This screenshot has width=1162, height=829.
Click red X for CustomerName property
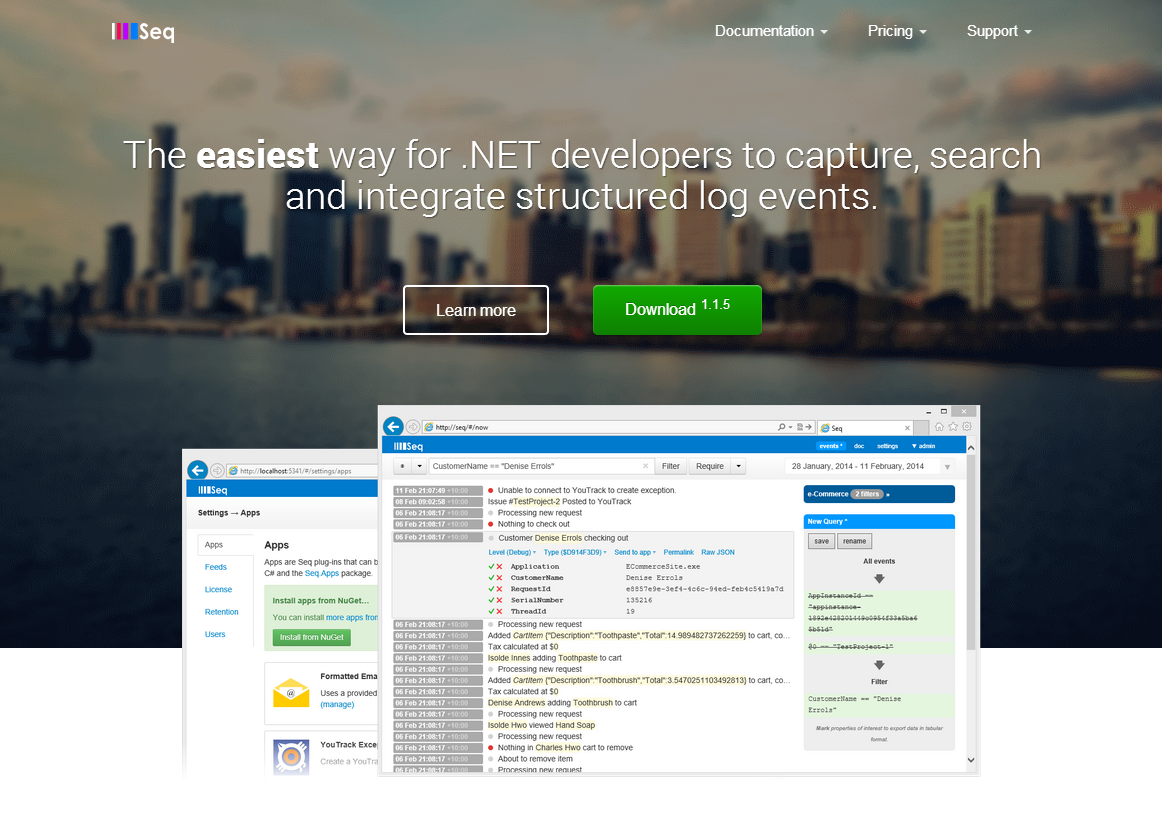point(499,578)
